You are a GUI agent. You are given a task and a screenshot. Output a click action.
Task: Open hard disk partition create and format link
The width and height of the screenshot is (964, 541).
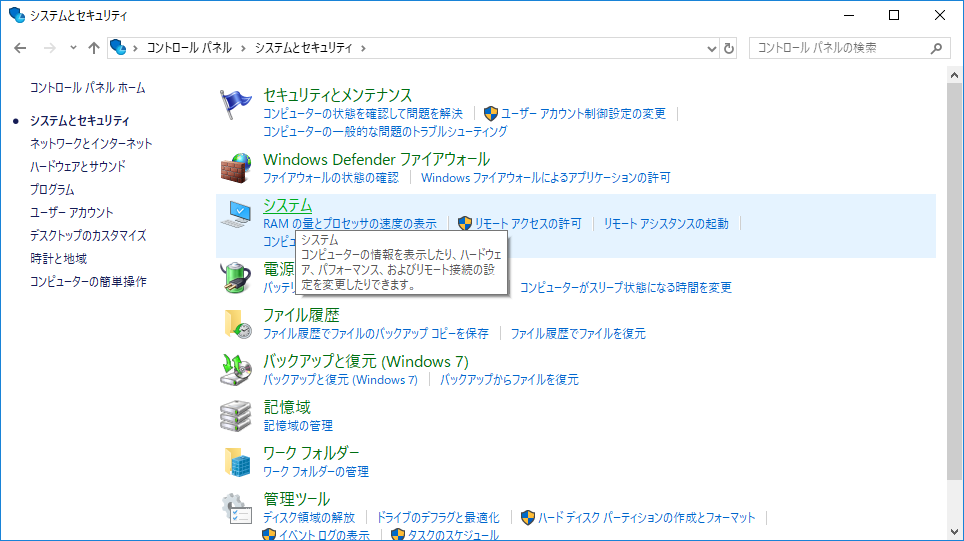coord(646,518)
